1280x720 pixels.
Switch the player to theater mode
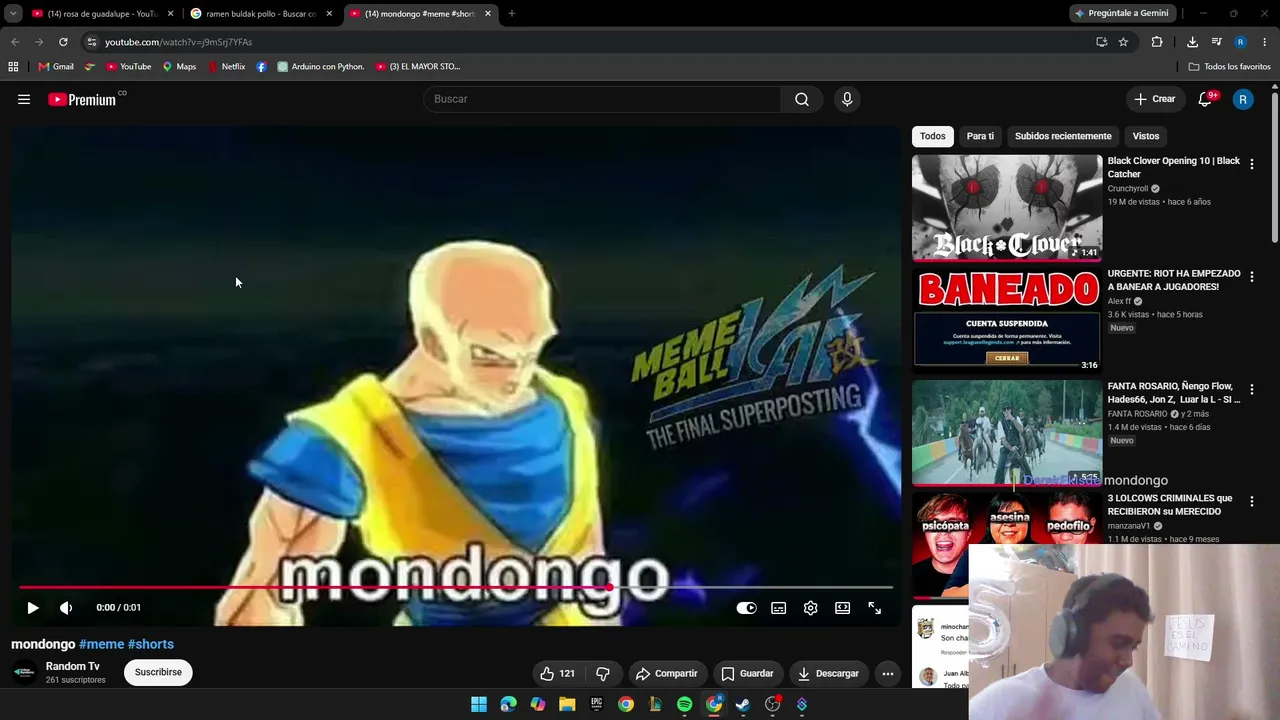coord(843,608)
